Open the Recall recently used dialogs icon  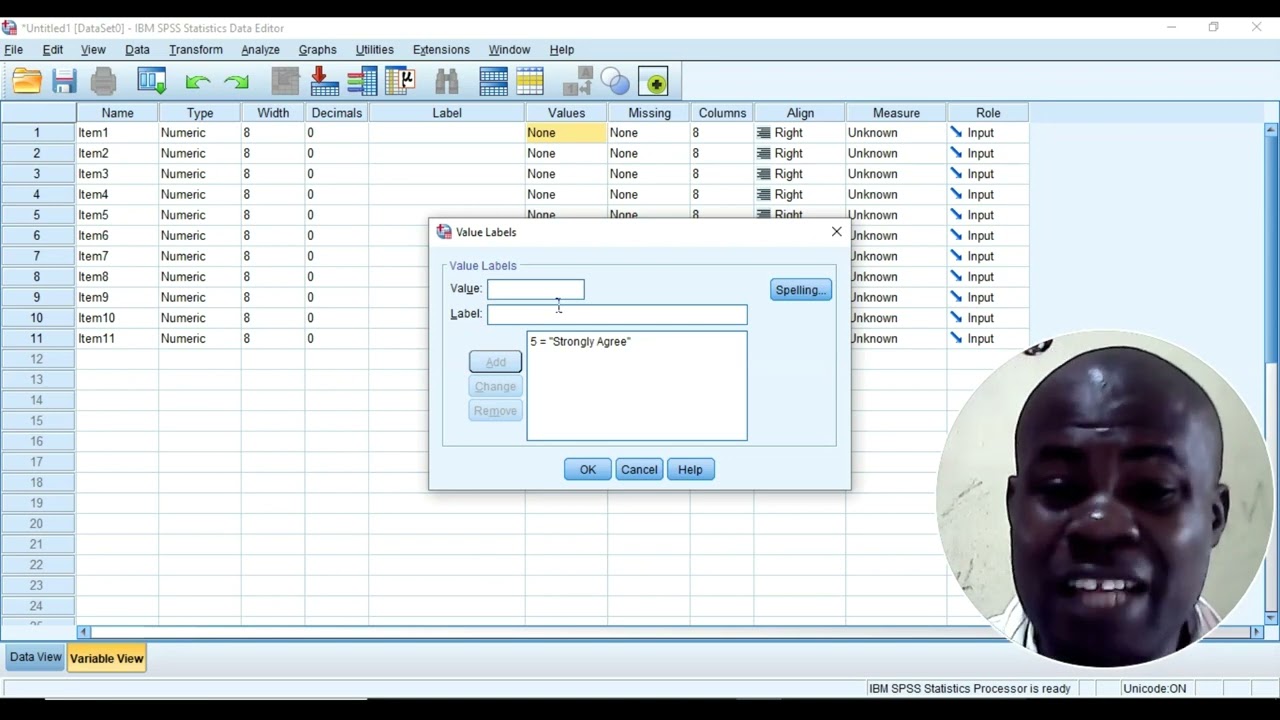tap(152, 82)
